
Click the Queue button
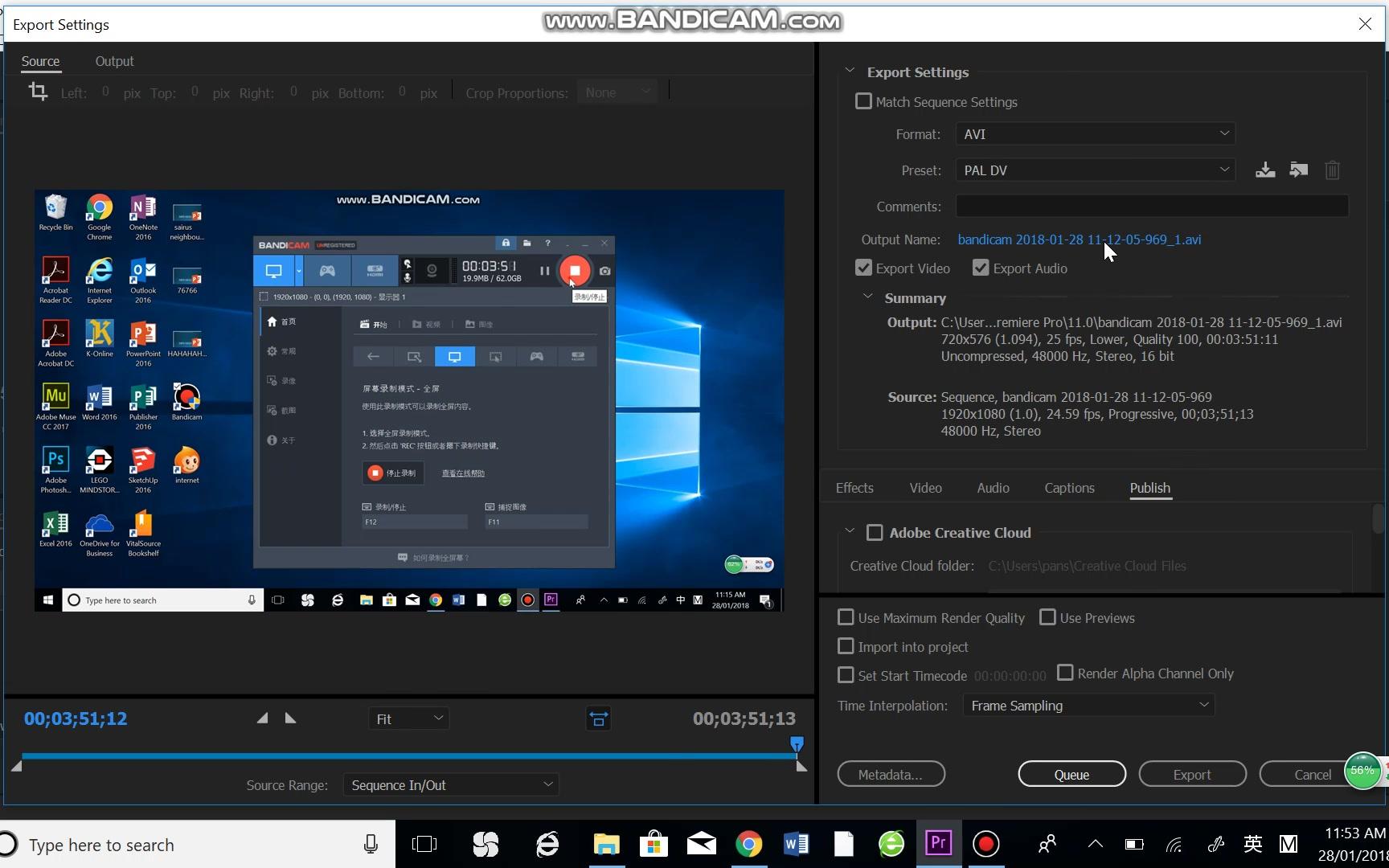tap(1071, 774)
